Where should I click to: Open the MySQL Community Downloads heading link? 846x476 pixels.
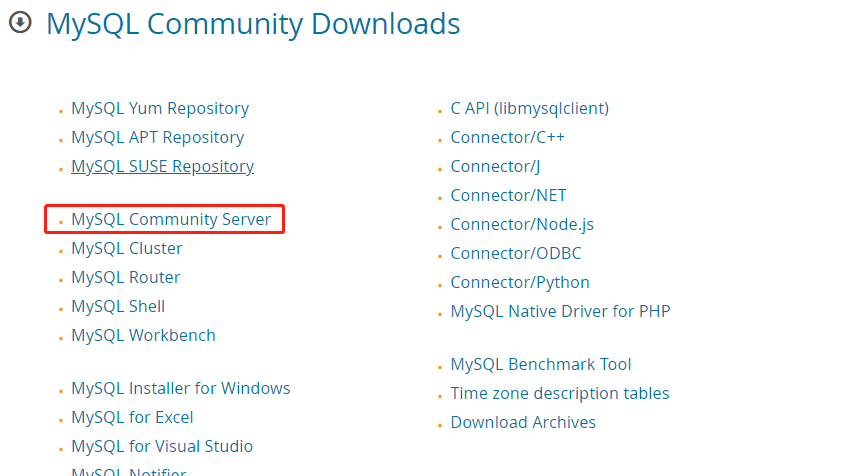click(253, 24)
